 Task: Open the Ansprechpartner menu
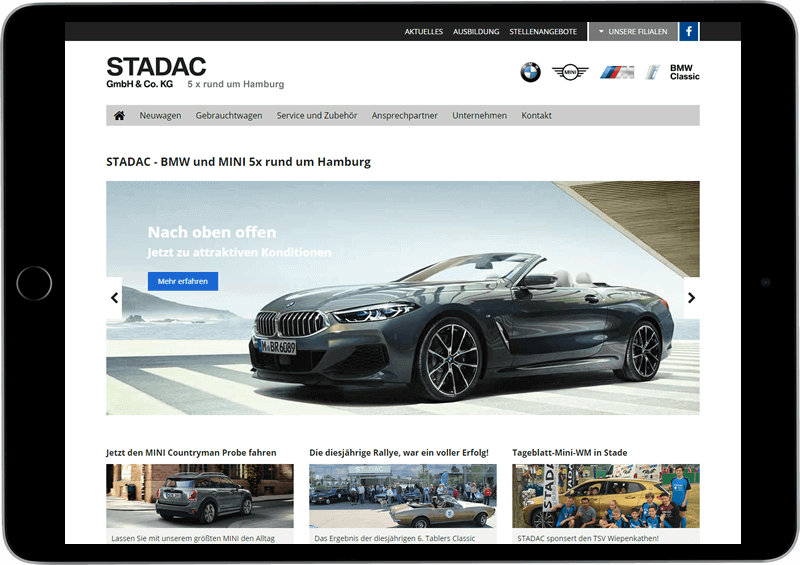[405, 115]
